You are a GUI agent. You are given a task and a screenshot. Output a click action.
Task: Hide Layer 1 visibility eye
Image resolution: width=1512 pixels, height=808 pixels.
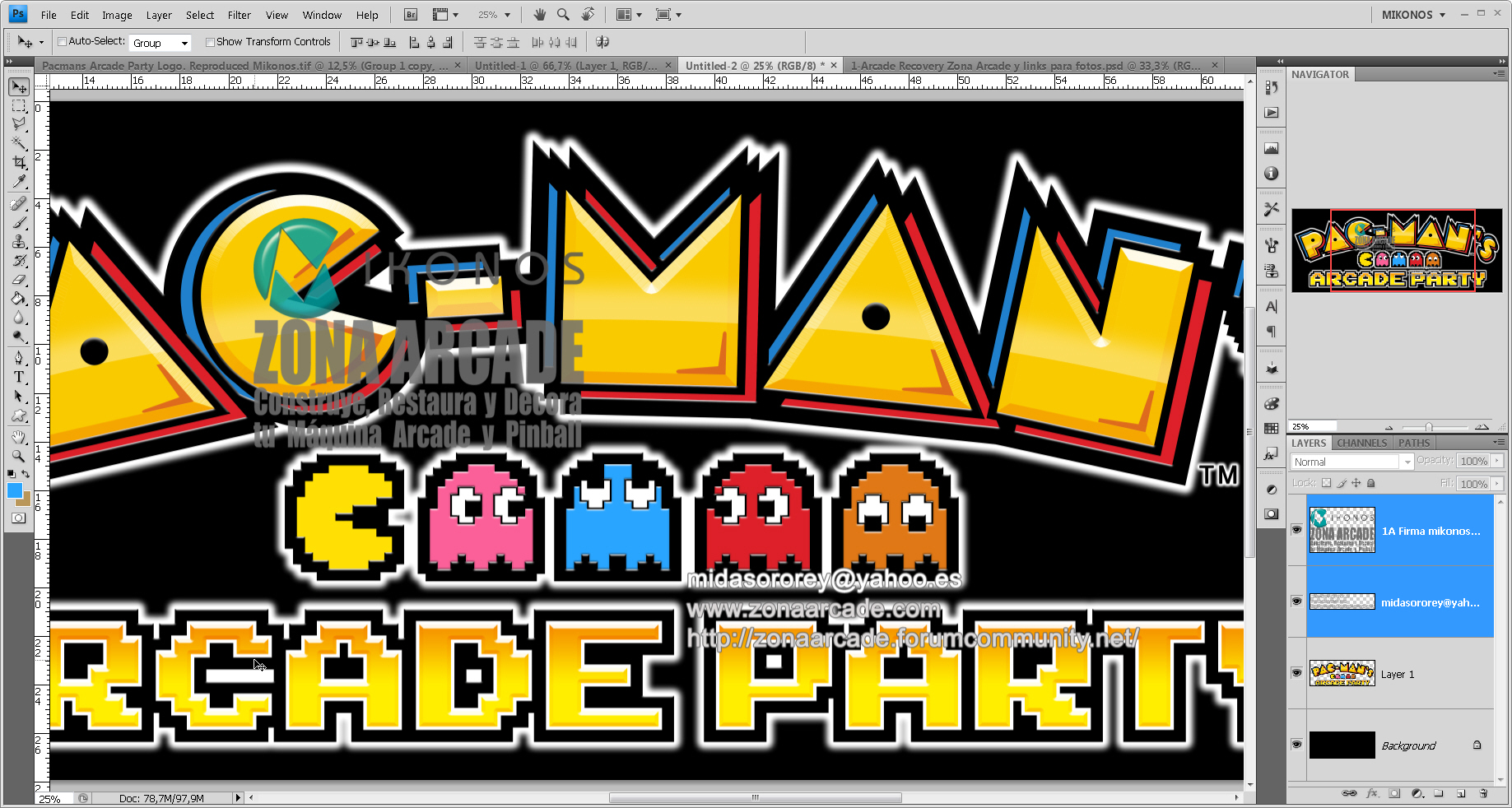[1297, 673]
